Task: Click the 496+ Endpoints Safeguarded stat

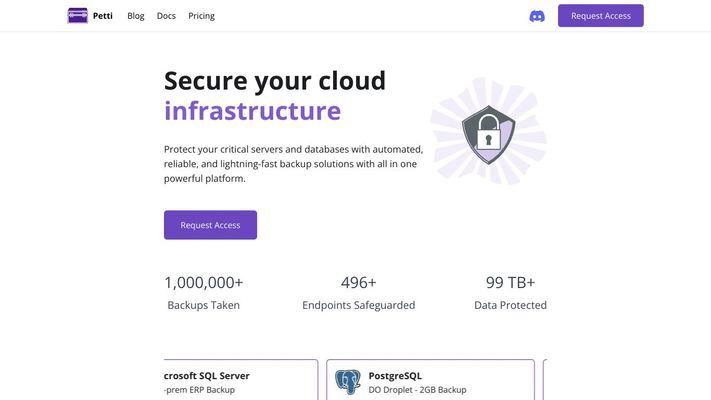Action: pyautogui.click(x=359, y=293)
